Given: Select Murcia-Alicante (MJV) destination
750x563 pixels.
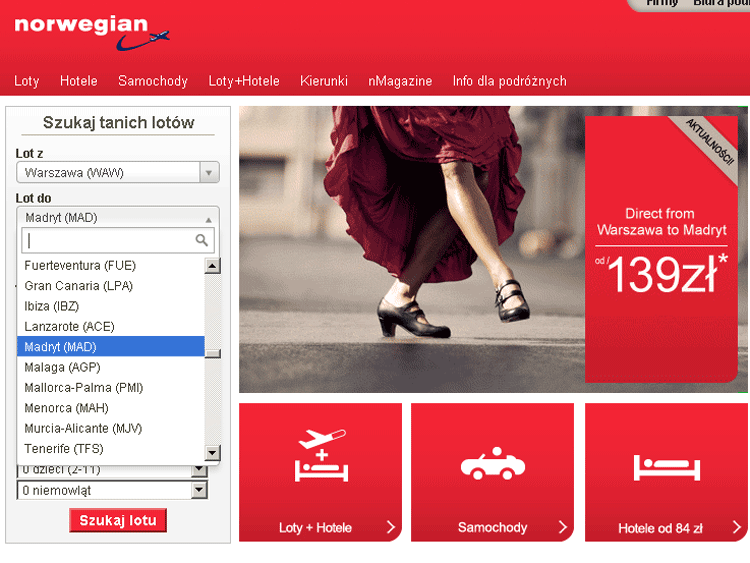Looking at the screenshot, I should point(111,428).
